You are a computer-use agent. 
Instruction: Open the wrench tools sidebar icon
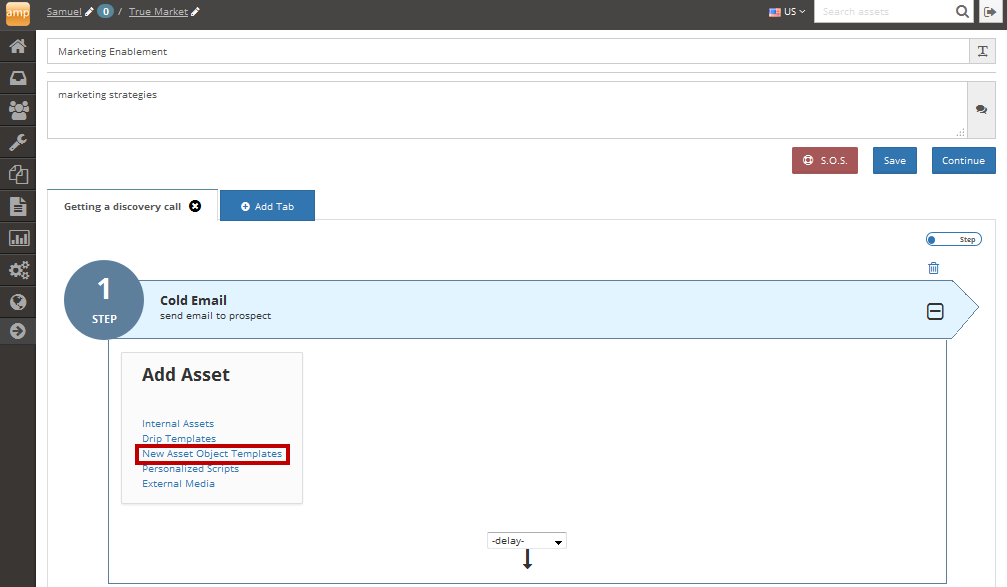18,142
